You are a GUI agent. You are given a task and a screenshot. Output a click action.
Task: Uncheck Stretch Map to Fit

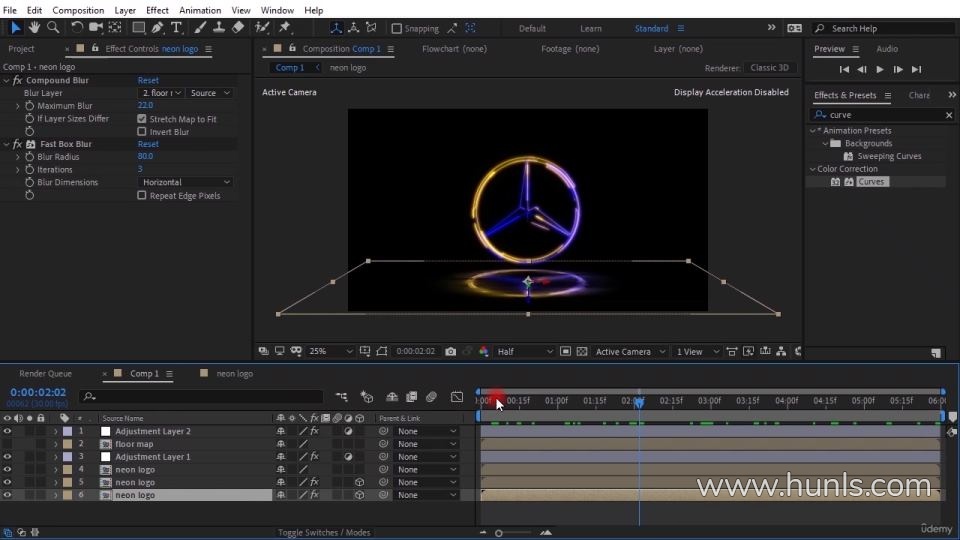point(142,119)
